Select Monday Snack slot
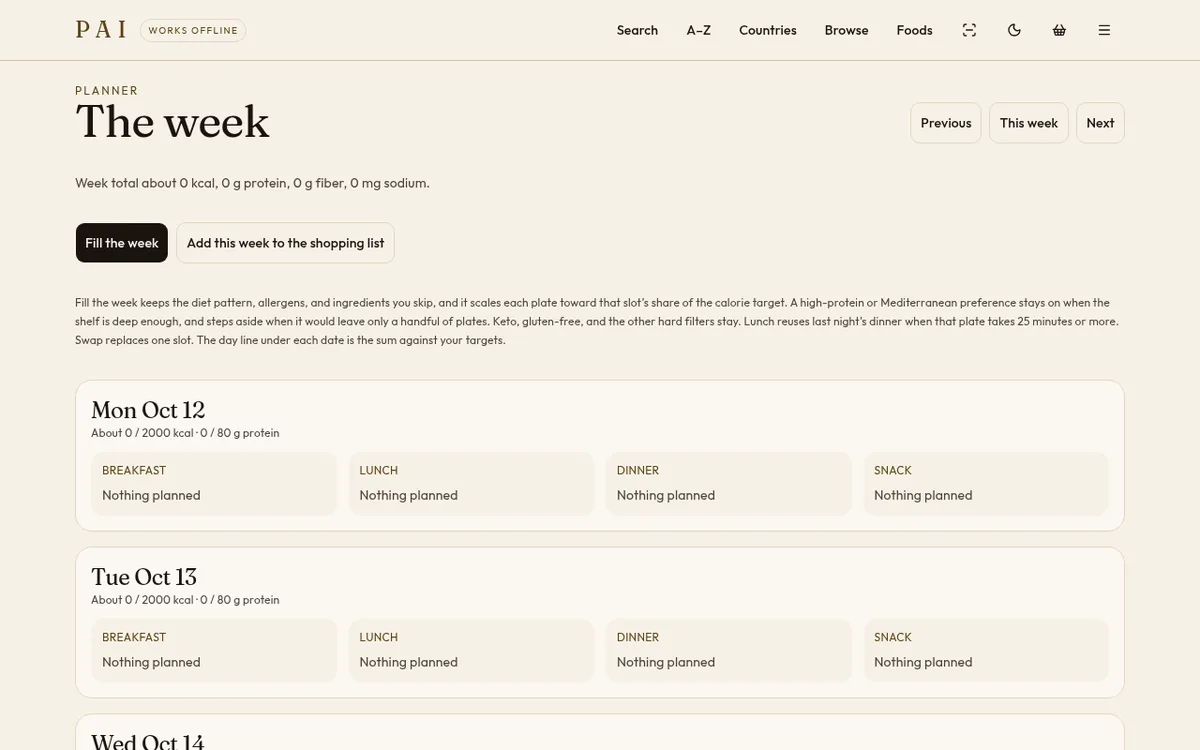This screenshot has height=750, width=1200. click(x=986, y=484)
